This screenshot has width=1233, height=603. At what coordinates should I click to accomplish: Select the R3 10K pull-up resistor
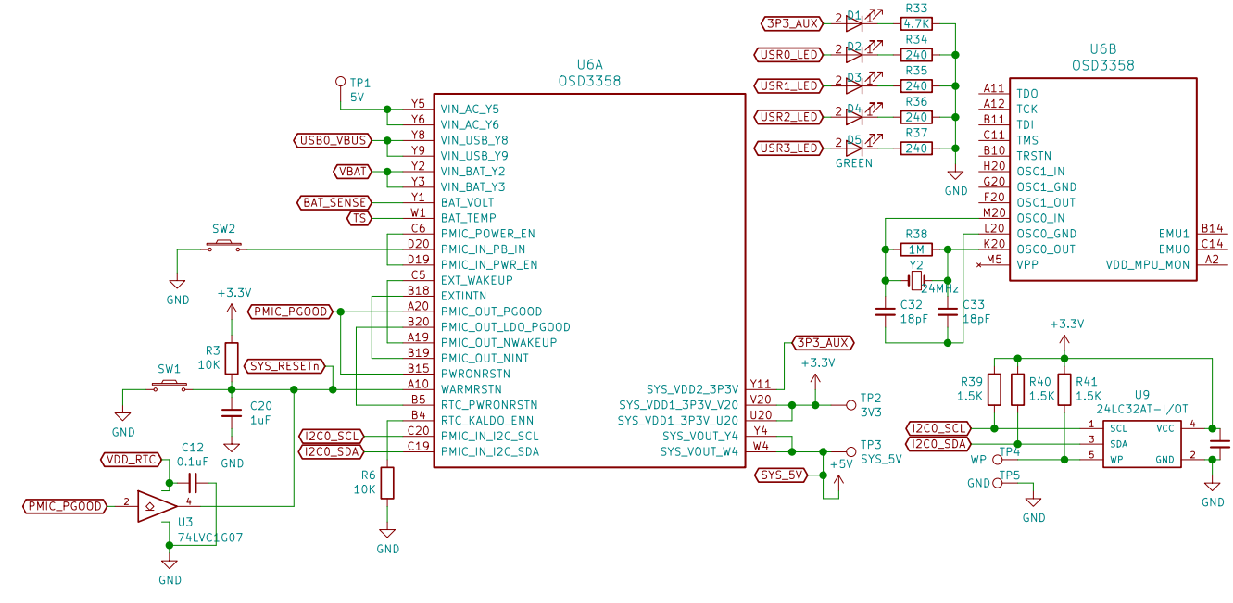(x=231, y=357)
